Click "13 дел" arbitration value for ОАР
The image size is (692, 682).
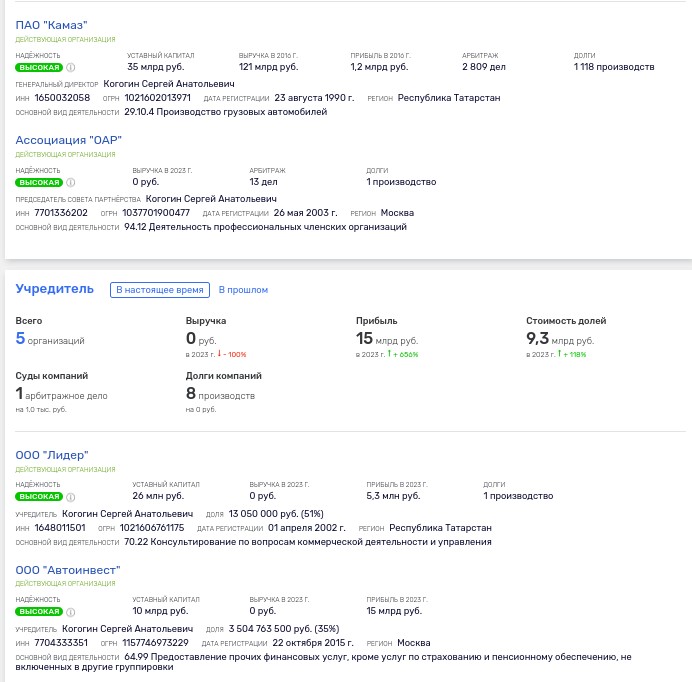263,182
